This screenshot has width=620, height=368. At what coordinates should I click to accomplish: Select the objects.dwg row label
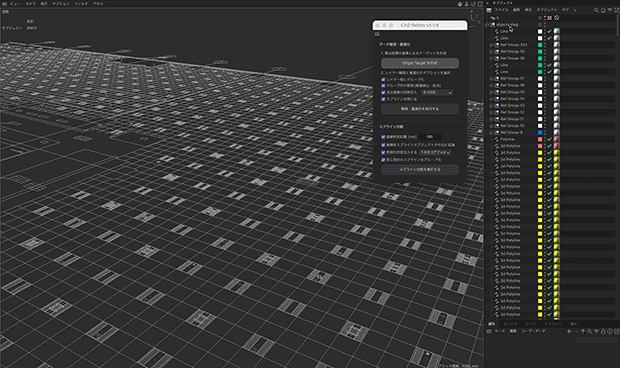[507, 25]
